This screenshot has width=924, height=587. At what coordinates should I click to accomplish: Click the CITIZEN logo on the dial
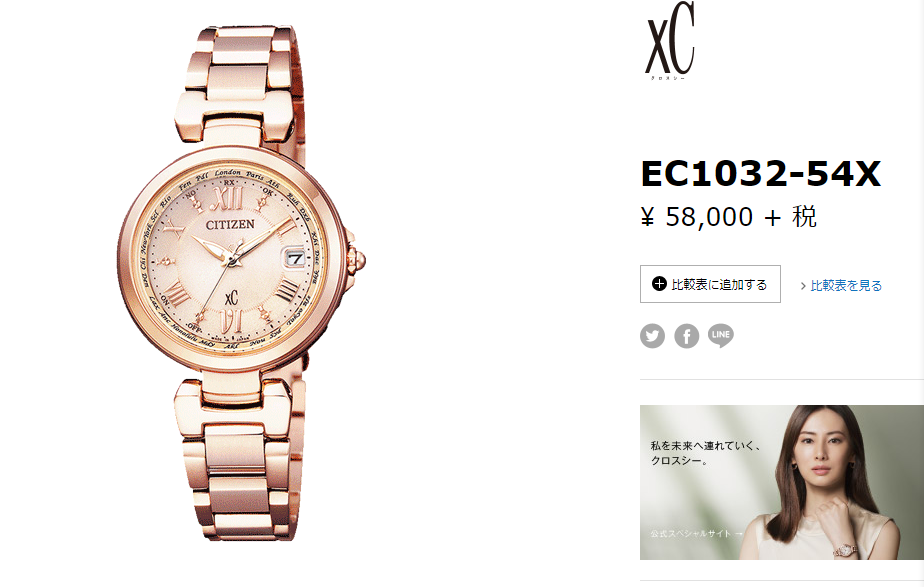pos(230,225)
